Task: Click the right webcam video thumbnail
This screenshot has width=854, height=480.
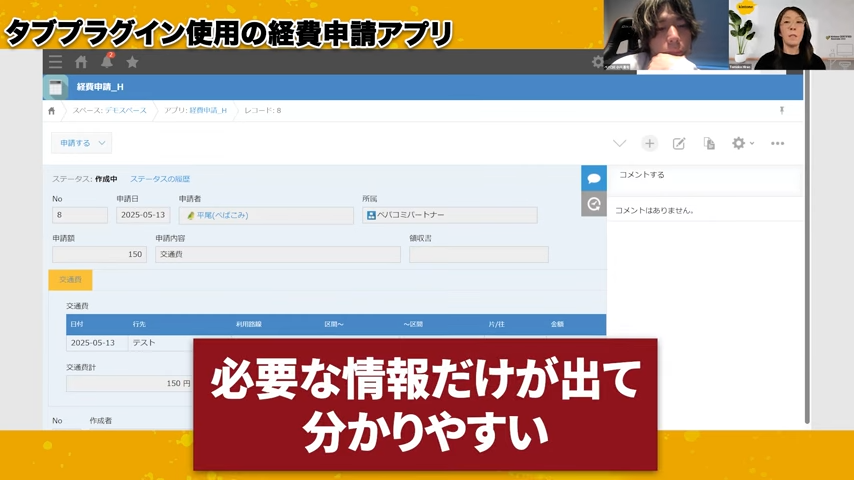Action: click(791, 35)
